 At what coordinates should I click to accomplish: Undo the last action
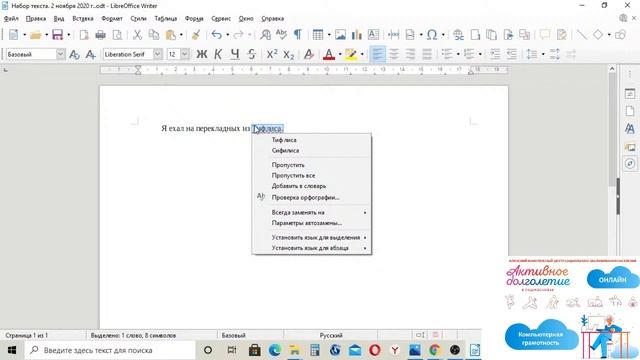click(217, 35)
